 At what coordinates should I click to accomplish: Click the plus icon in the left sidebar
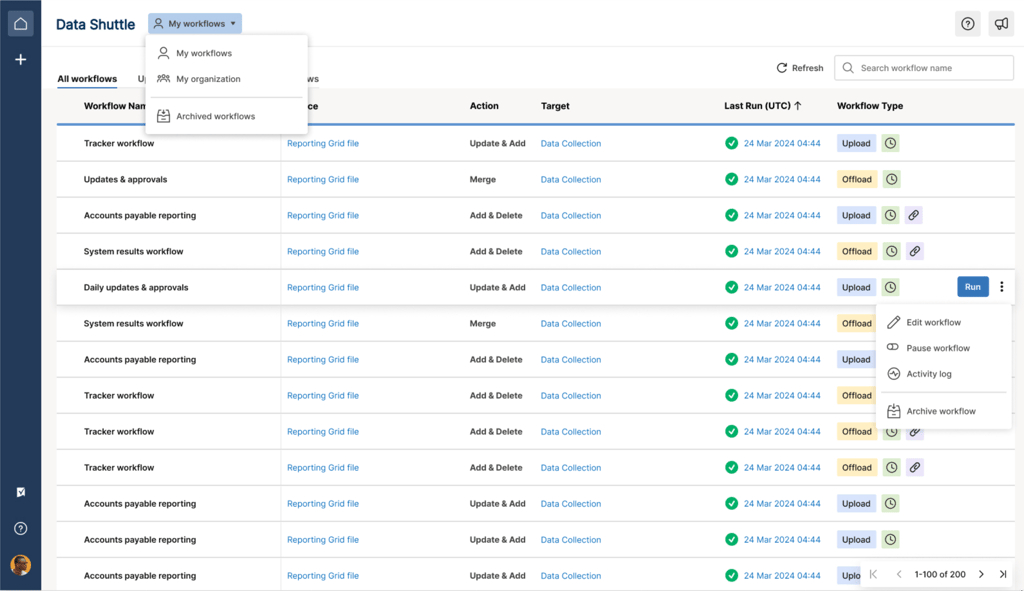click(x=20, y=59)
